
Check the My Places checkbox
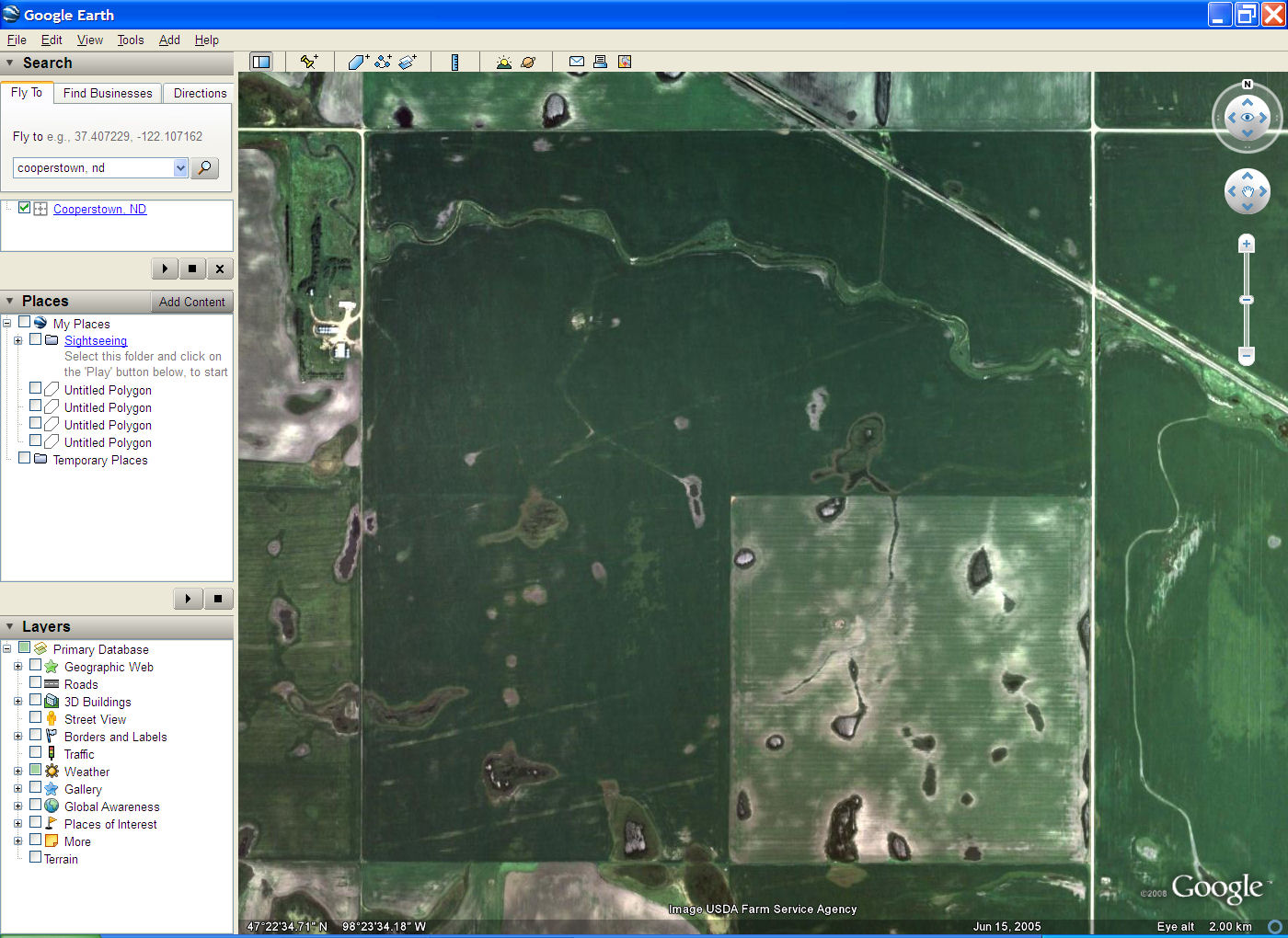click(x=24, y=322)
